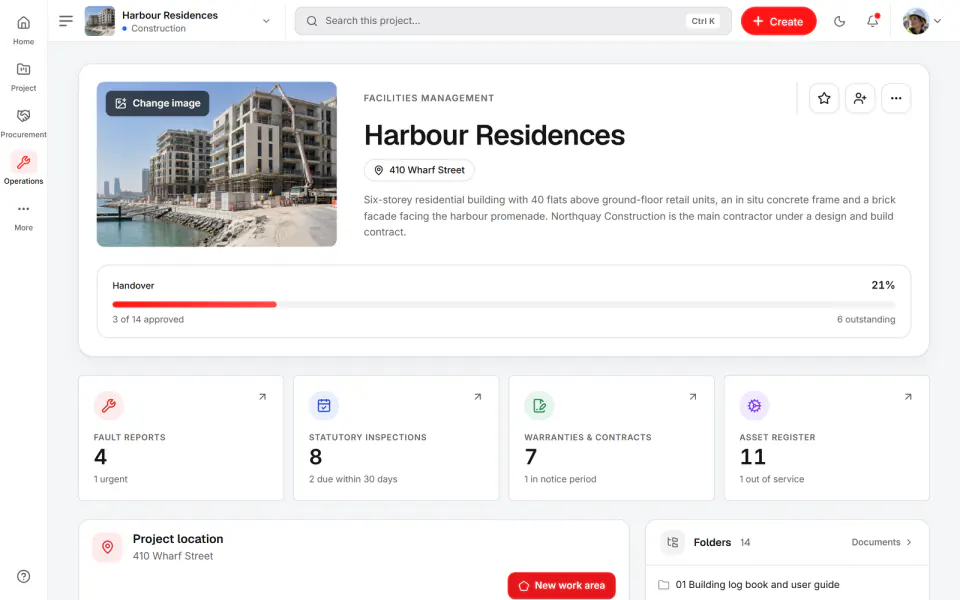Image resolution: width=960 pixels, height=600 pixels.
Task: Collapse the sidebar with hamburger icon
Action: tap(66, 21)
